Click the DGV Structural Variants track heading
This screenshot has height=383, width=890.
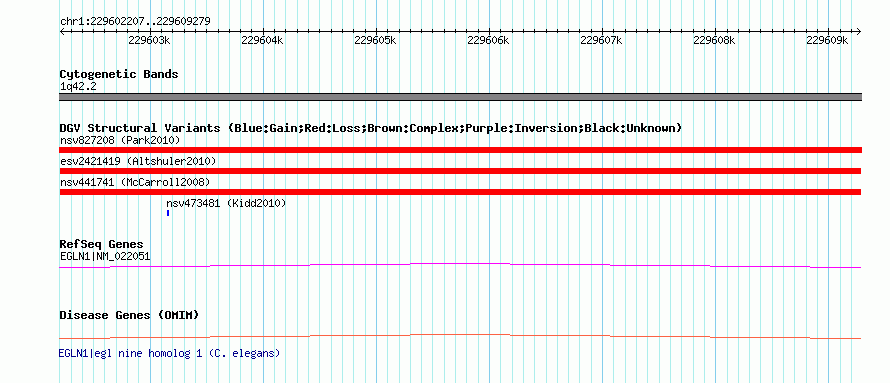371,128
